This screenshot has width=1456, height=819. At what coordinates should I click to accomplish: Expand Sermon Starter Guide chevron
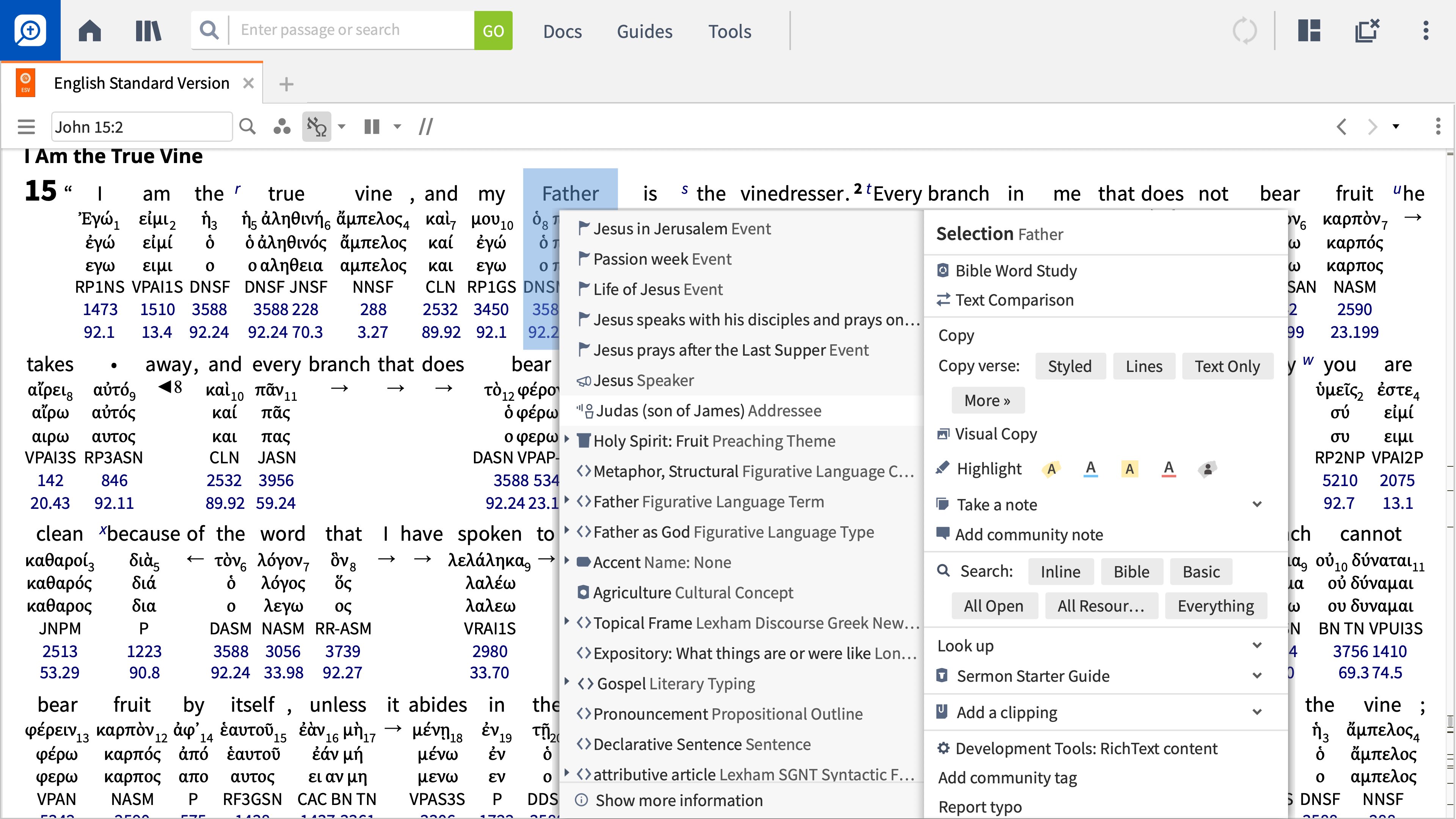(x=1257, y=675)
